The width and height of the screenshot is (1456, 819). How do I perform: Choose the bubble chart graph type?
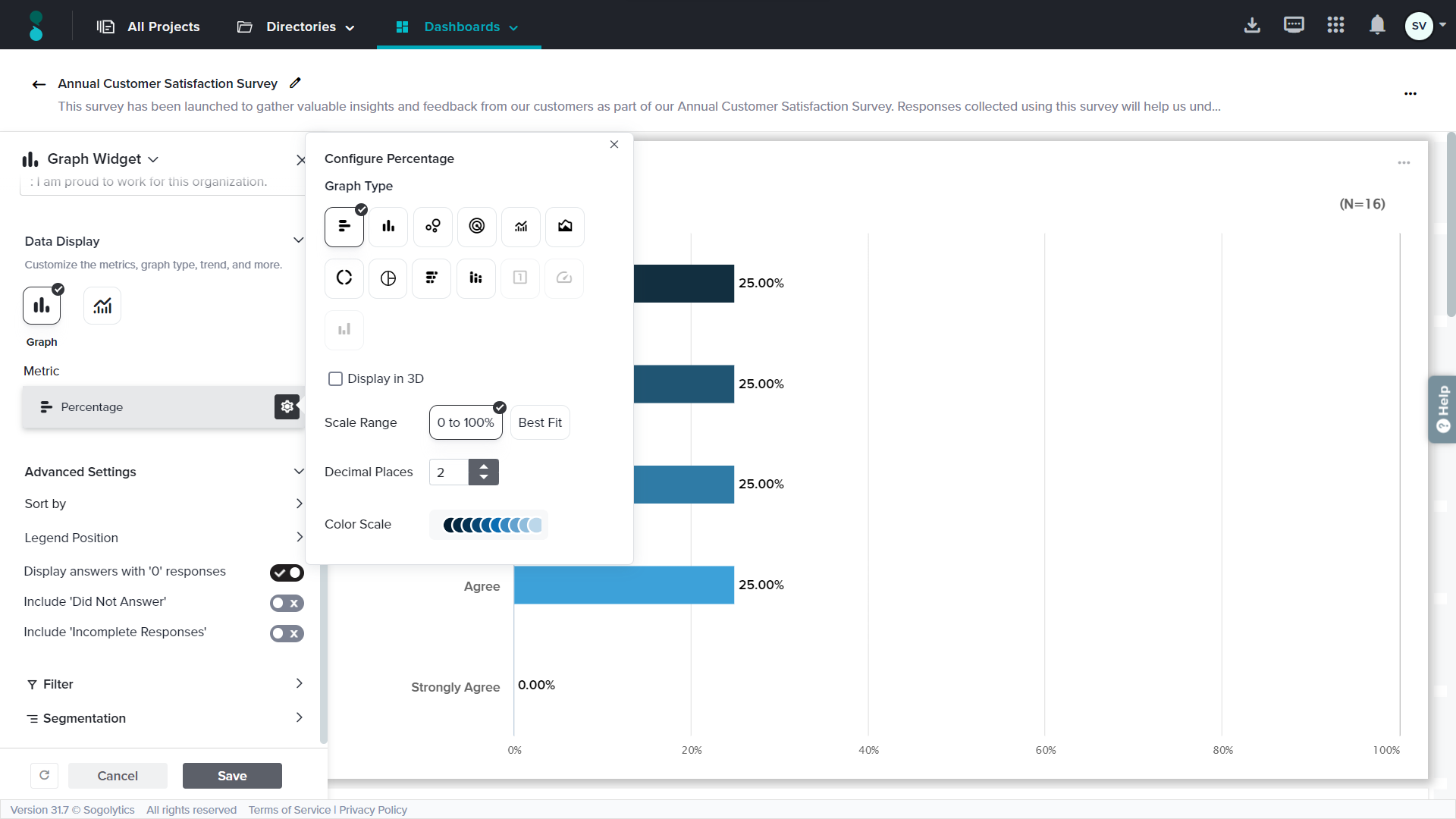point(432,227)
